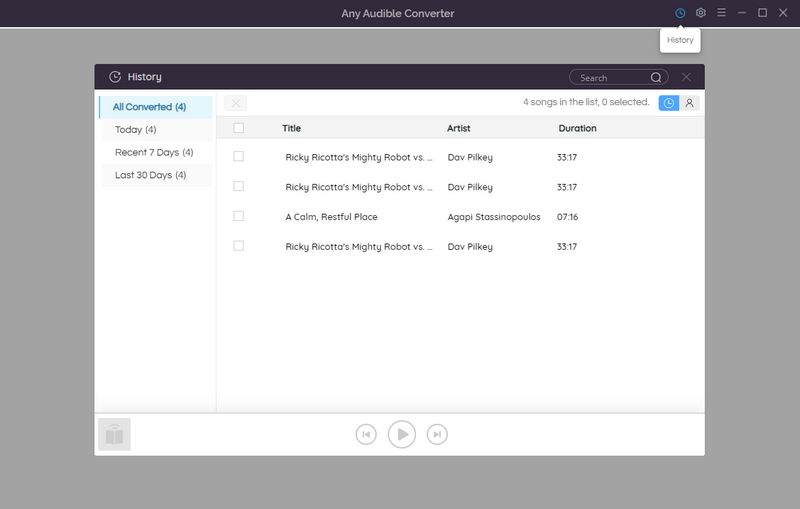
Task: Select the Today (4) filter
Action: coord(157,130)
